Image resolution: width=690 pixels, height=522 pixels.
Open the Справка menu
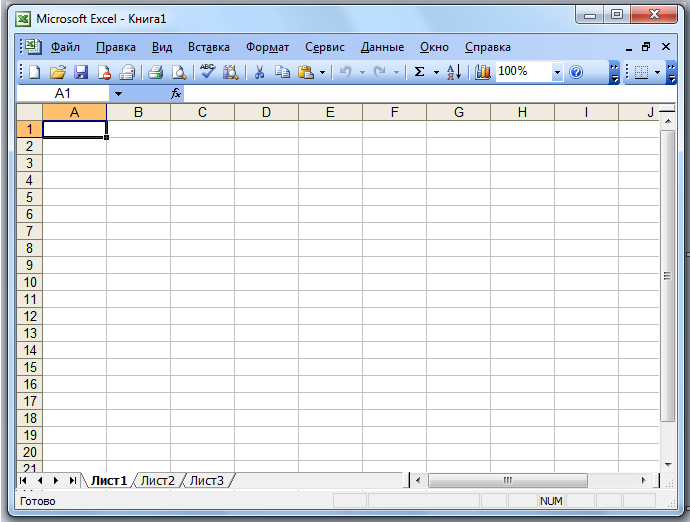488,47
